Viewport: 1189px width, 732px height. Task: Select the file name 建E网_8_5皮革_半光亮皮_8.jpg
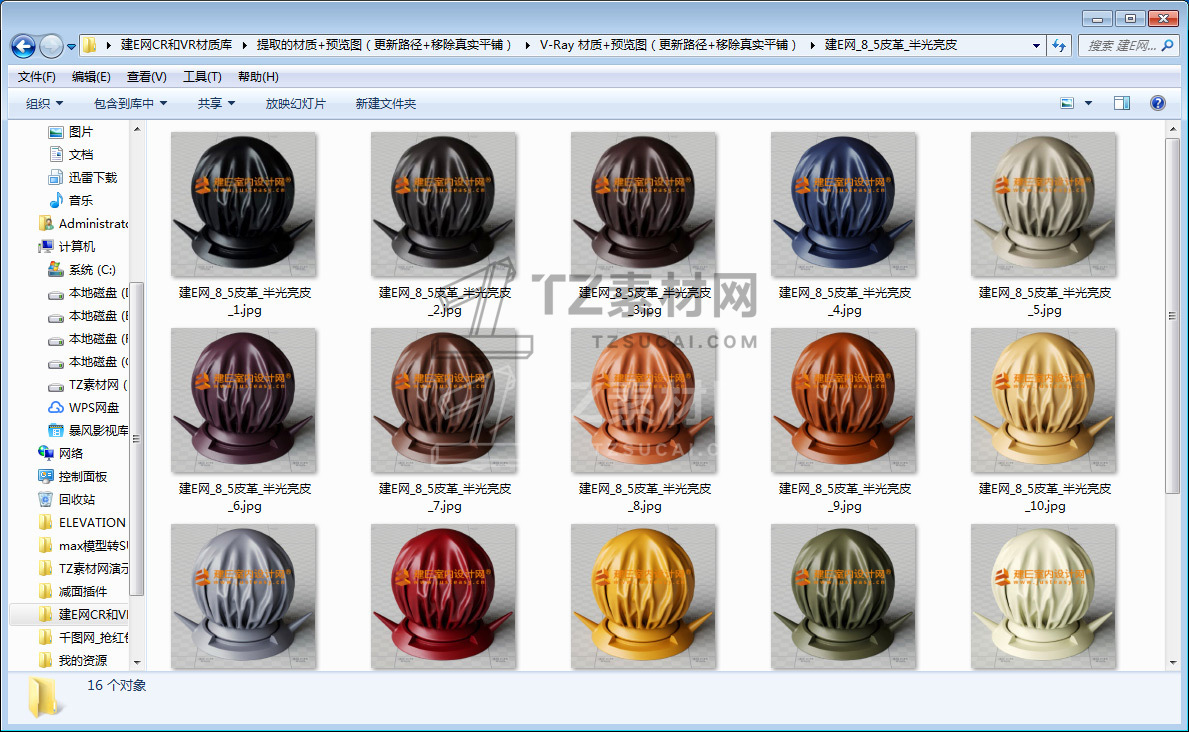tap(645, 498)
